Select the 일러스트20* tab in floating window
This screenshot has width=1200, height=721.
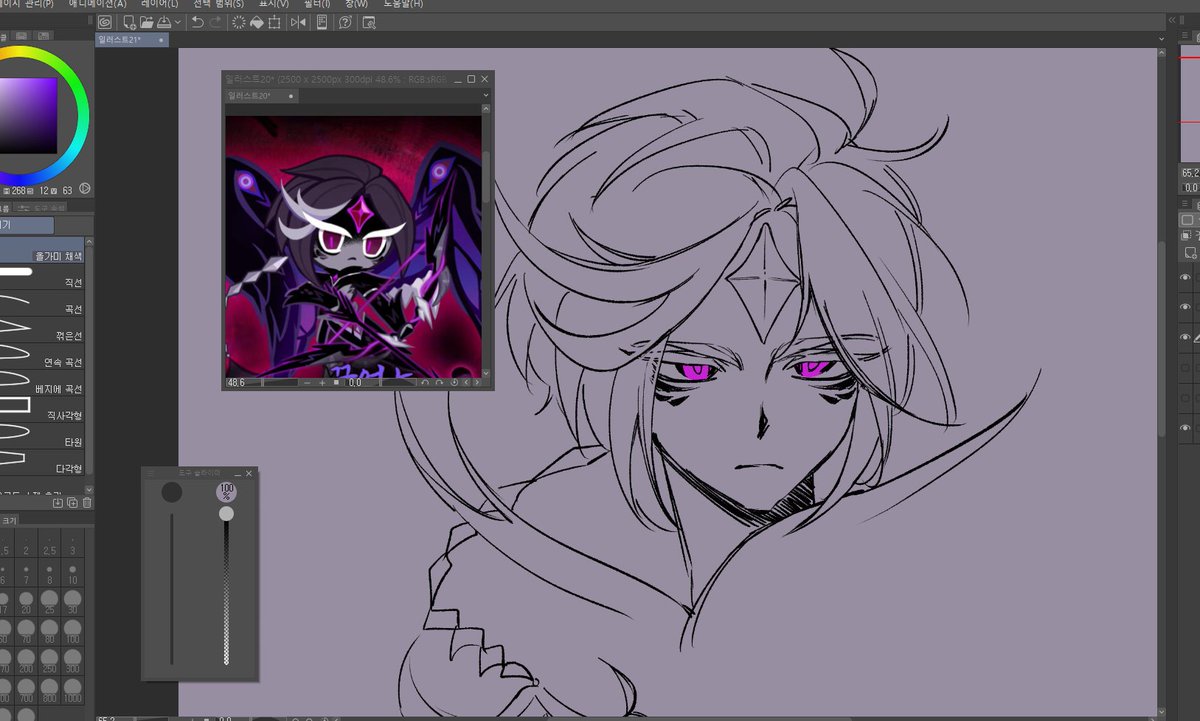262,96
